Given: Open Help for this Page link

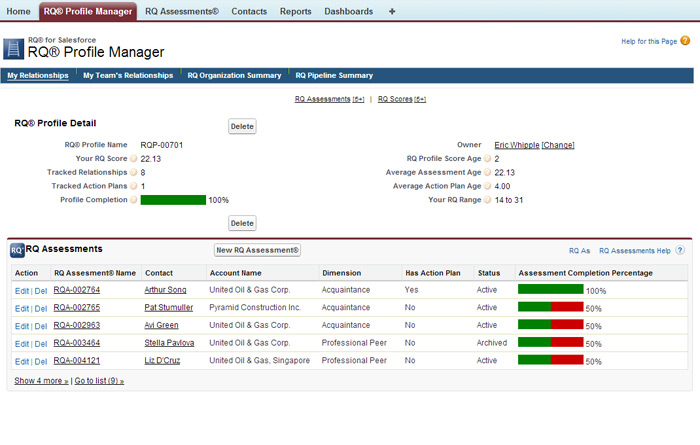Looking at the screenshot, I should pyautogui.click(x=649, y=42).
